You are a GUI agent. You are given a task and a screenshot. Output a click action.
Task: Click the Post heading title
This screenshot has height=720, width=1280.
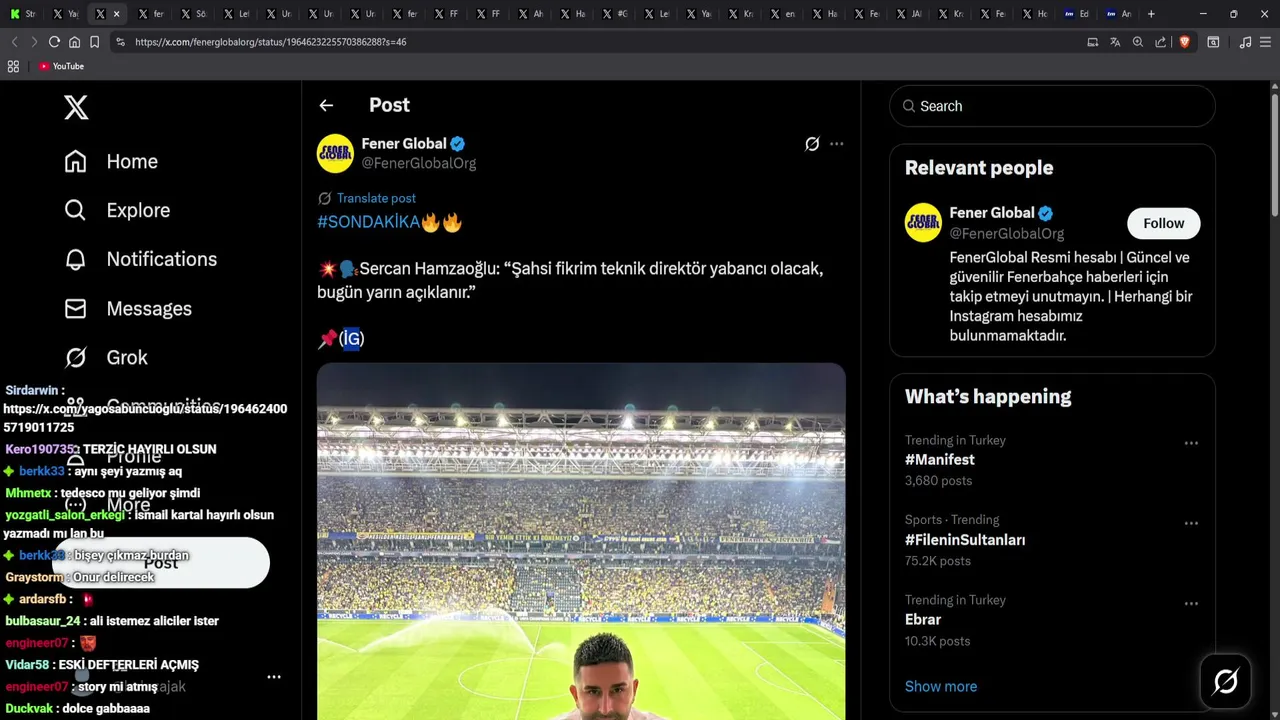[389, 105]
